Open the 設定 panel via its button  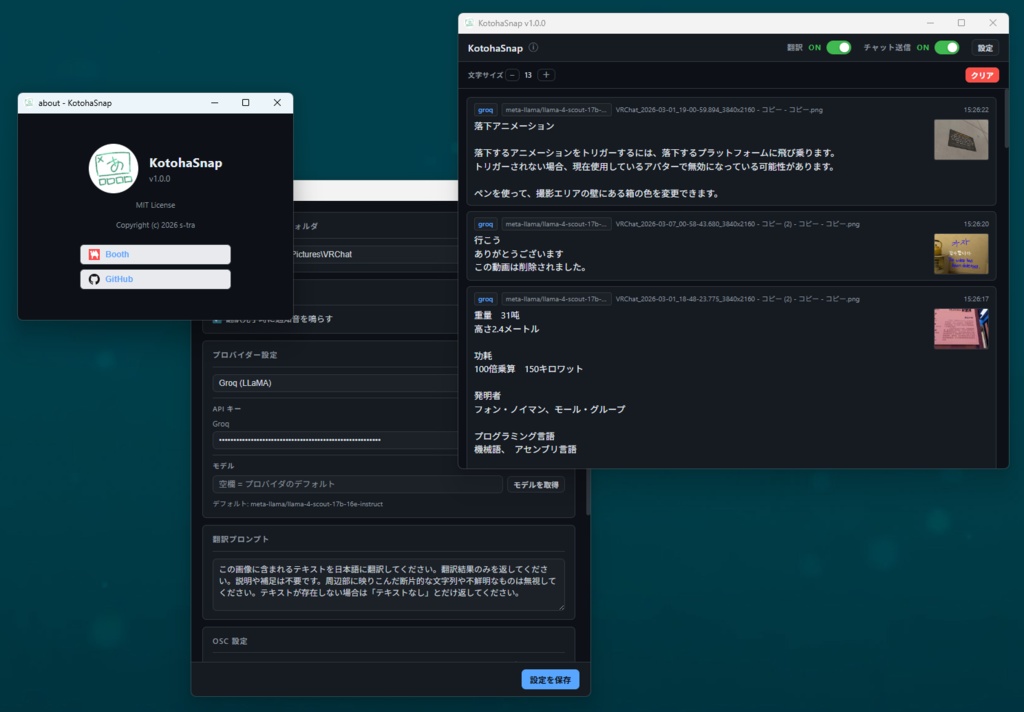[984, 47]
